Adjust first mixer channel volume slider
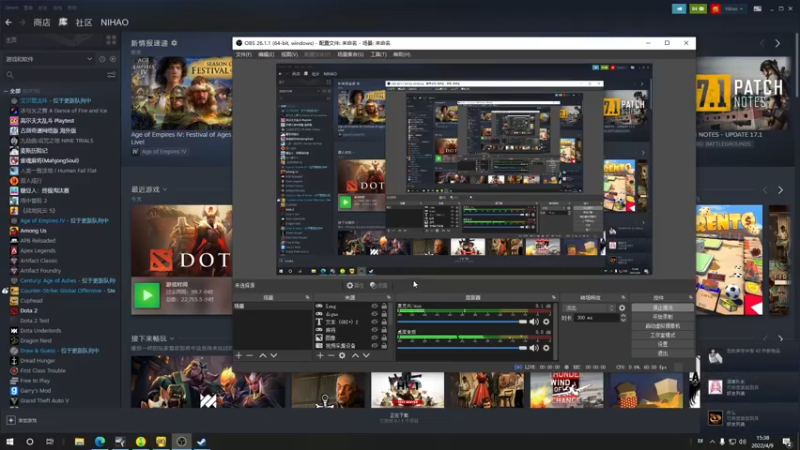800x450 pixels. [x=462, y=322]
